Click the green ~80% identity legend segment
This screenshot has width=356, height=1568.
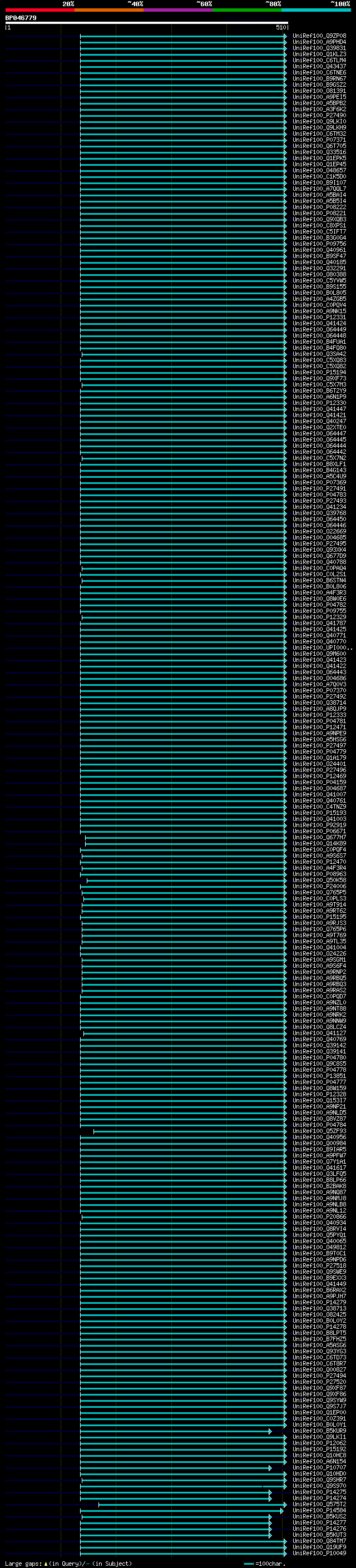247,10
